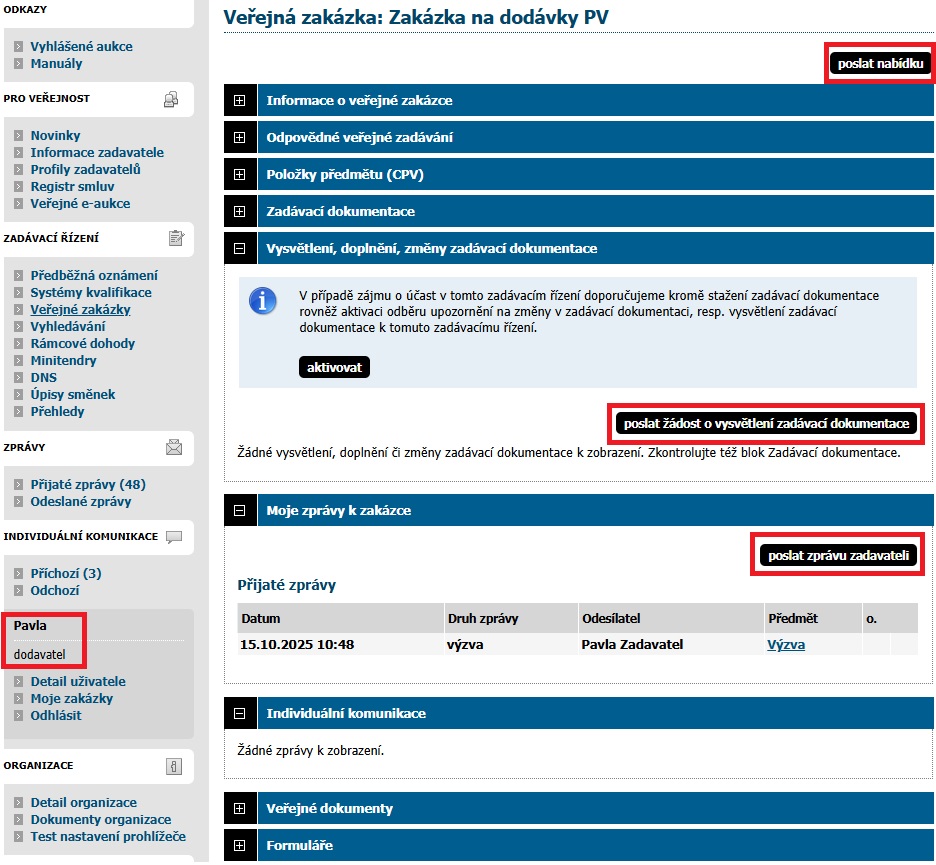
Task: Expand the Informace o veřejné zakázce section
Action: pos(239,101)
